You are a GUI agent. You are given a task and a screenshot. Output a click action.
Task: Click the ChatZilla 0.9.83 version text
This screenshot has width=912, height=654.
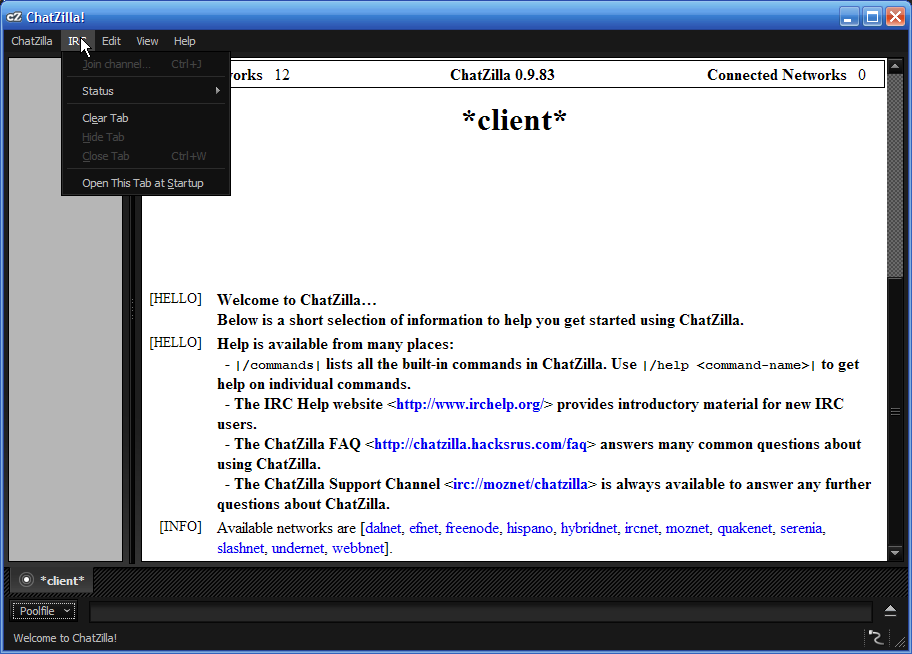coord(502,75)
